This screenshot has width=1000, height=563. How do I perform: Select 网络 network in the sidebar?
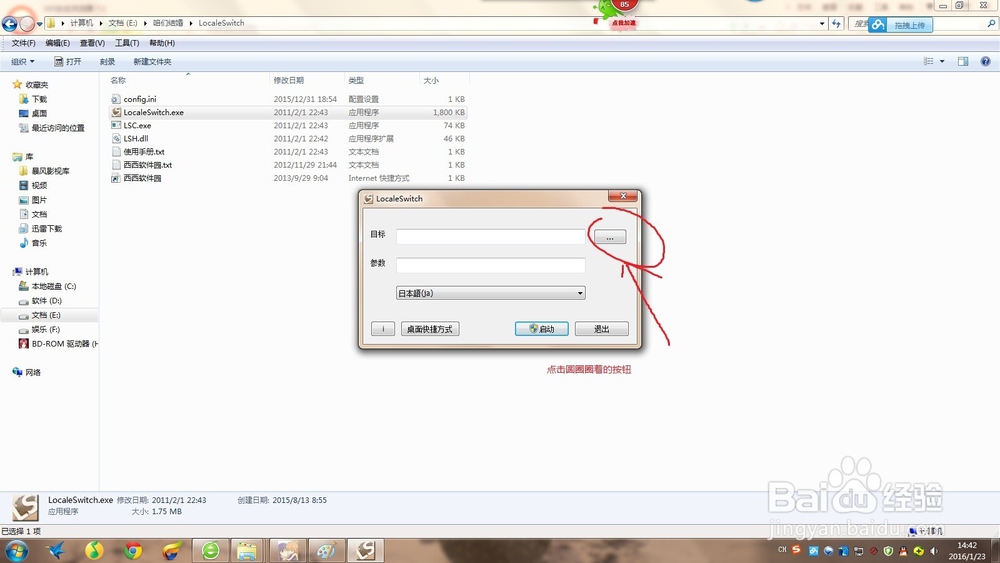(33, 372)
